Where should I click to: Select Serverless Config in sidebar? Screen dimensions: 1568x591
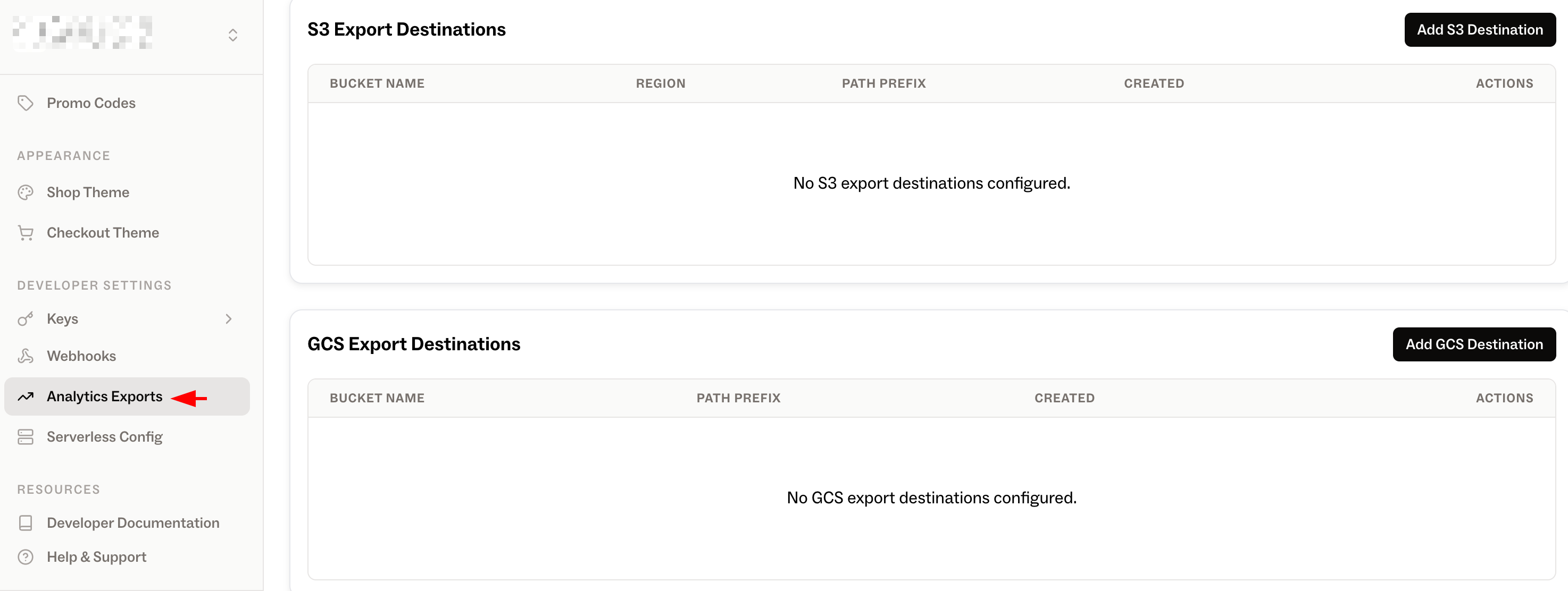coord(105,437)
